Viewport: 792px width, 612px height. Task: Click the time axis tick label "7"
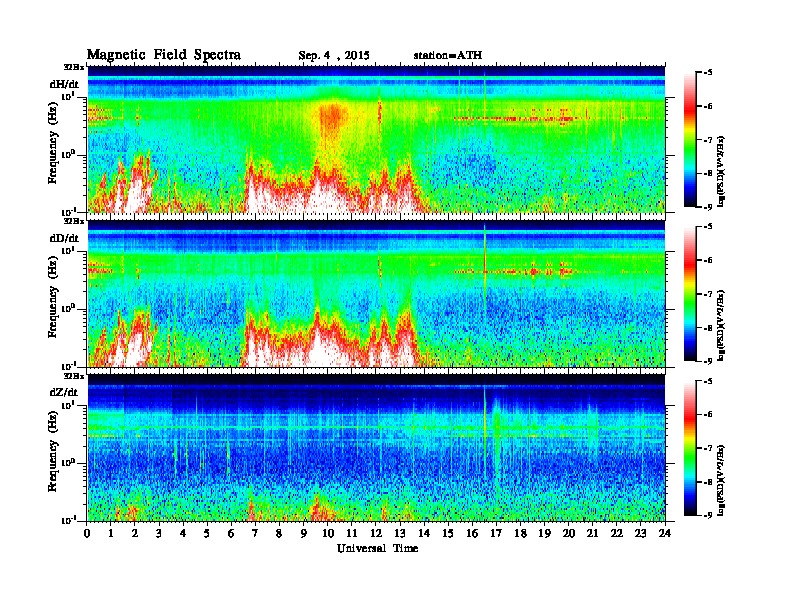click(x=256, y=533)
